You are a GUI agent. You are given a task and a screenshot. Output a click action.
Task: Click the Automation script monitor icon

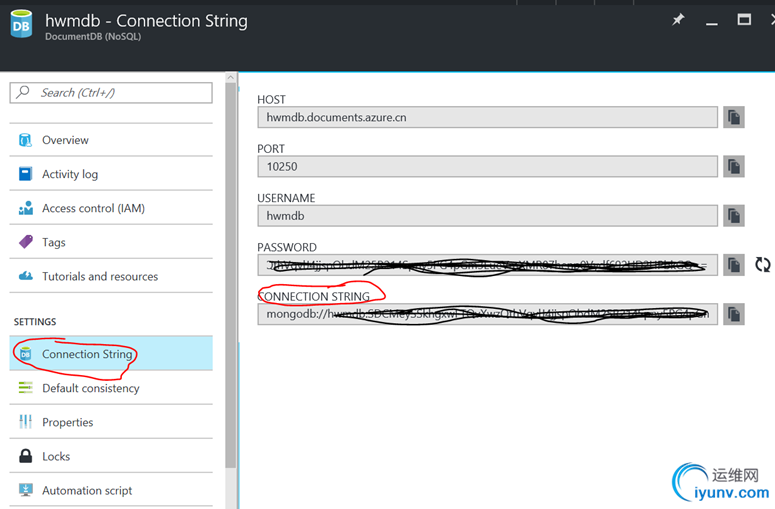(x=25, y=490)
